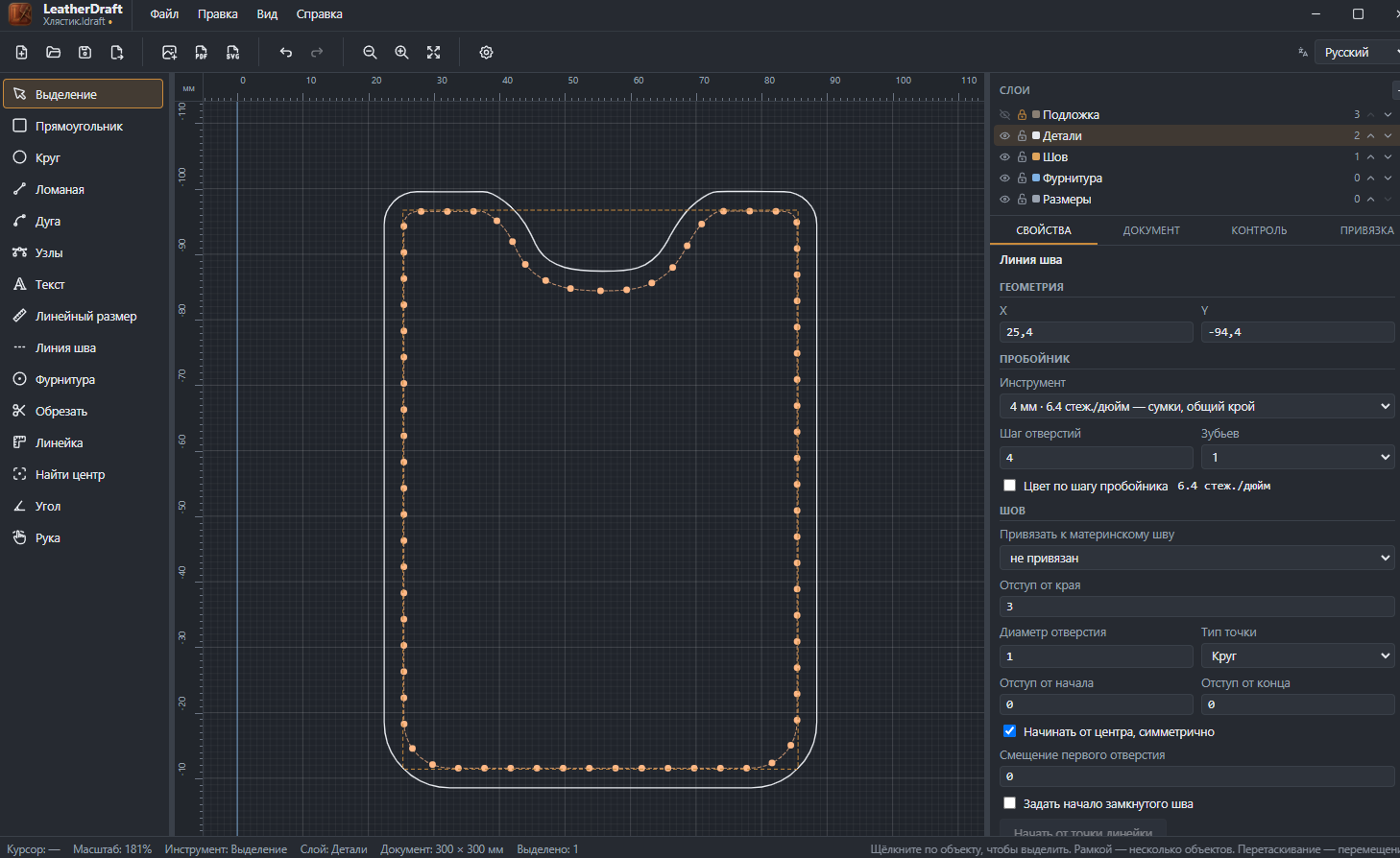Open the Вид menu

(x=268, y=14)
